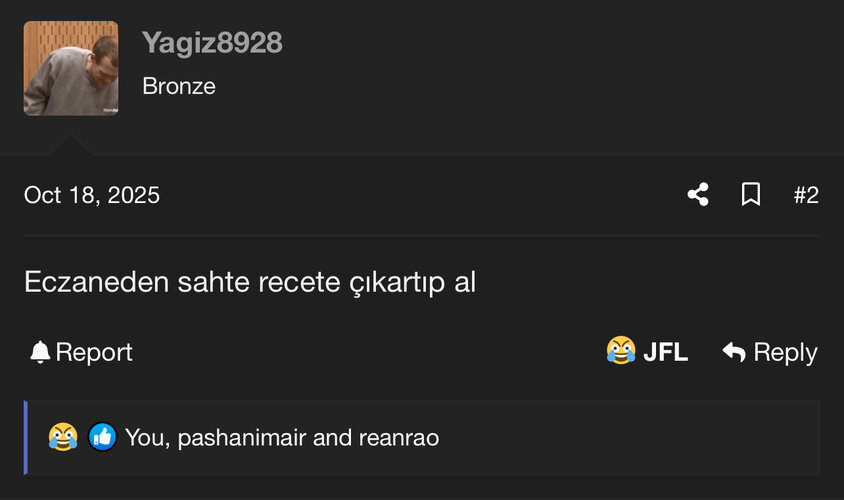This screenshot has width=844, height=500.
Task: Click the Bronze user rank label
Action: (x=179, y=86)
